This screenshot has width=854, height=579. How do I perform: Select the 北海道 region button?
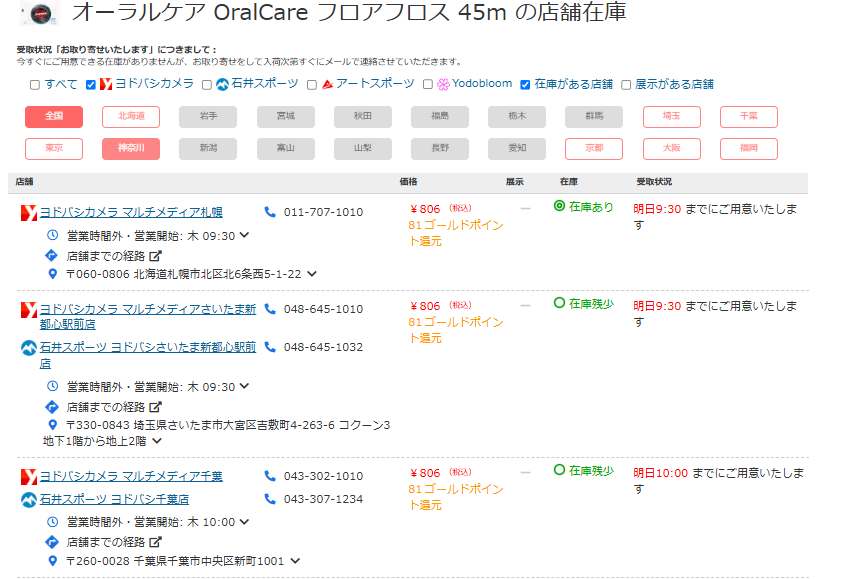pos(131,117)
